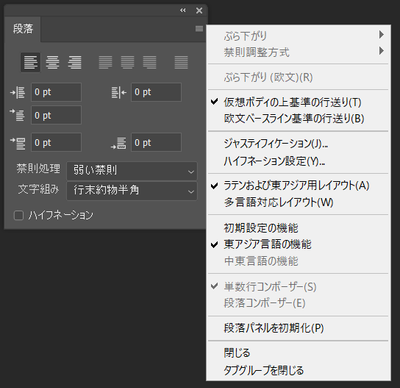Viewport: 400px width, 388px height.
Task: Click the right indent icon
Action: point(118,92)
